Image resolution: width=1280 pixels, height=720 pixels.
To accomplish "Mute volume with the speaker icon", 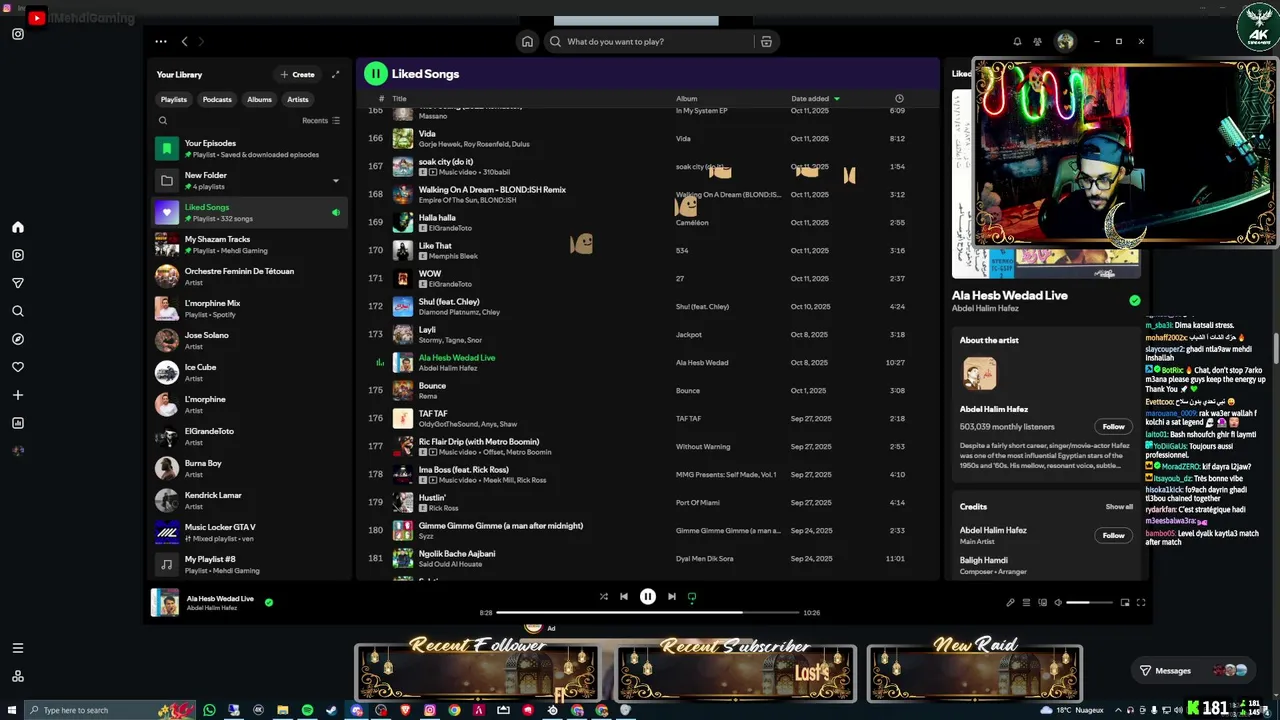I will tap(1058, 602).
